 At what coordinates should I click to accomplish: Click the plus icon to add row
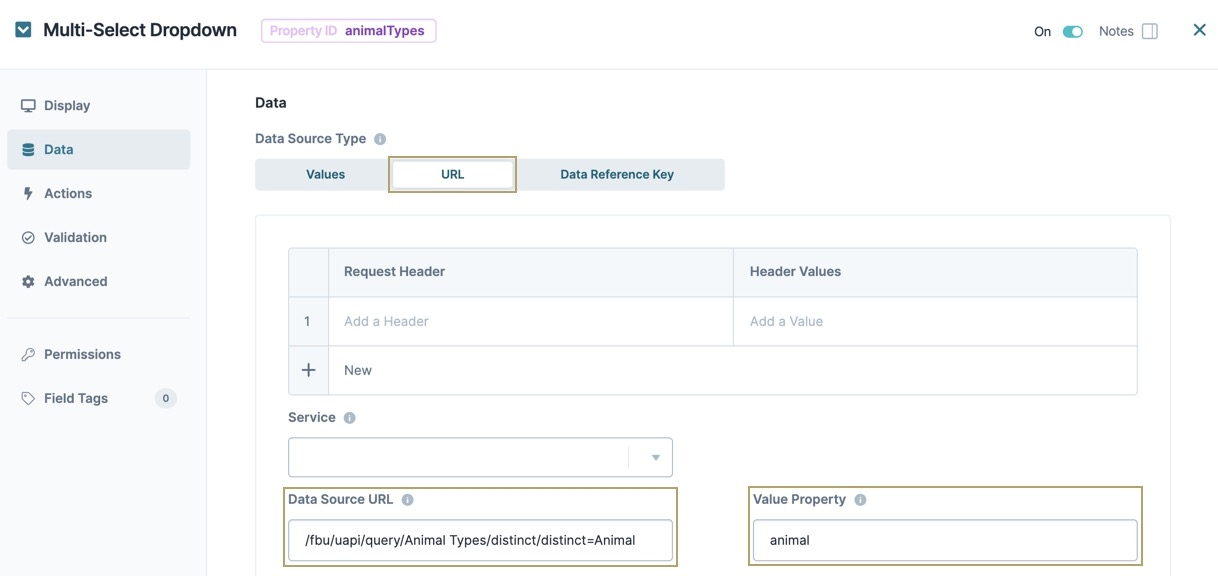[308, 370]
